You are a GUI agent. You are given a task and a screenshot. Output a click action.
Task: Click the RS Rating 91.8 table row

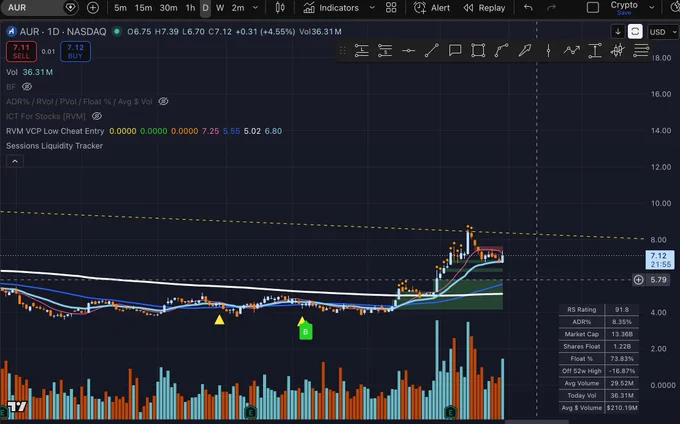tap(598, 310)
